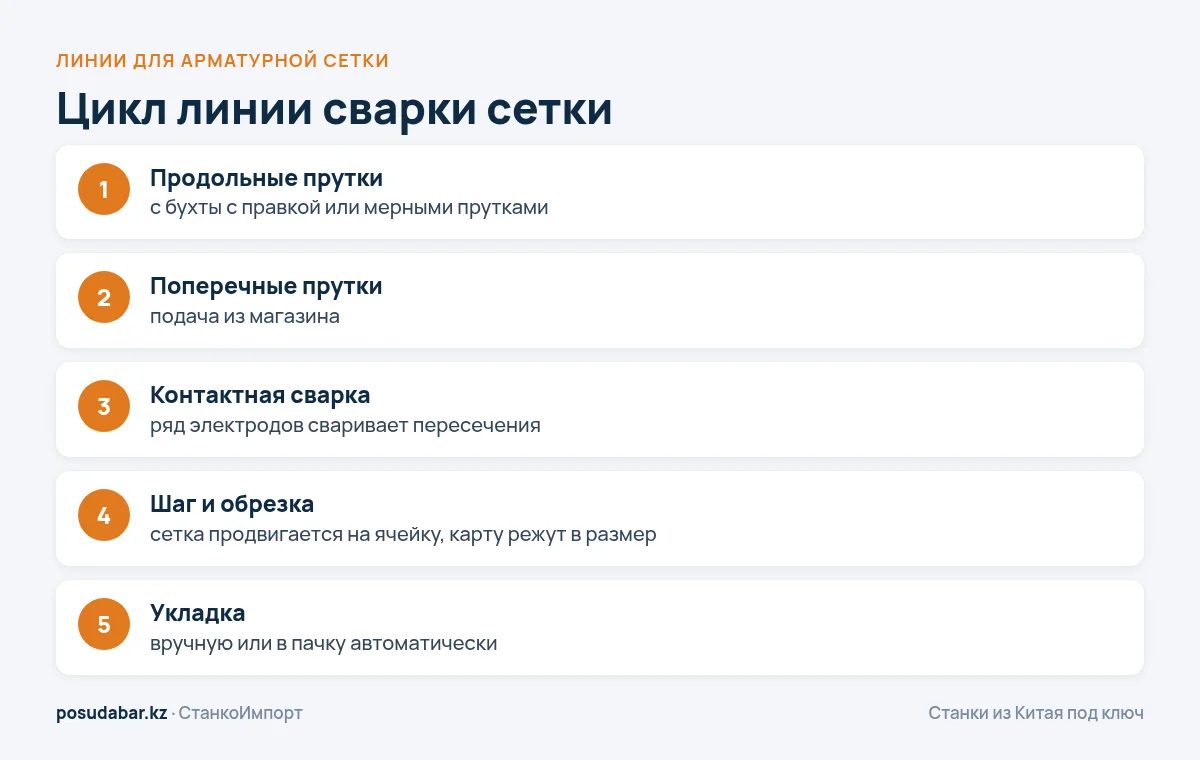The width and height of the screenshot is (1200, 760).
Task: Open the posudabar.kz footer link
Action: 112,713
